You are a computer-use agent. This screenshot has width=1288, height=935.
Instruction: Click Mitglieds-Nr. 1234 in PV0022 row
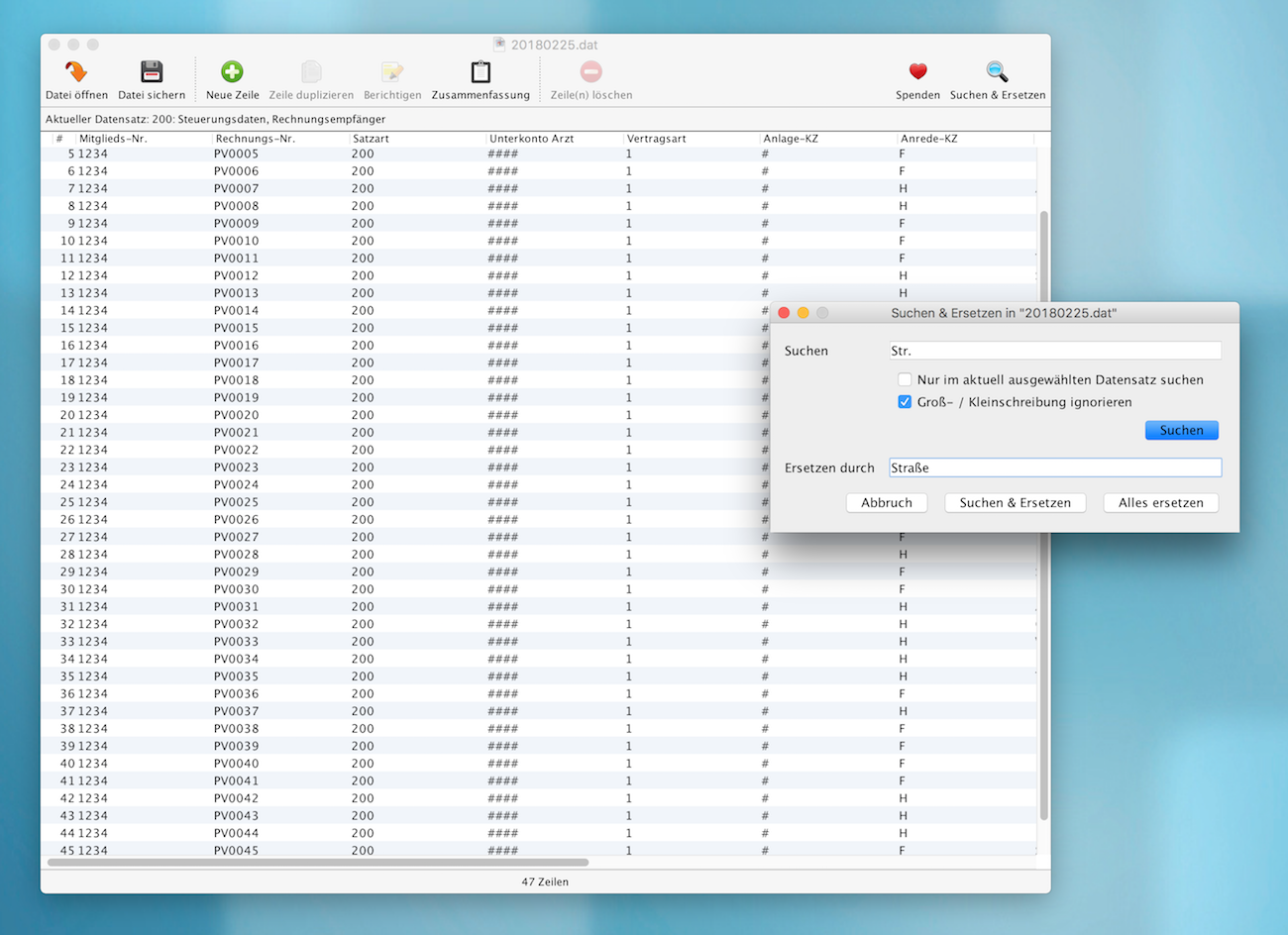[x=93, y=450]
